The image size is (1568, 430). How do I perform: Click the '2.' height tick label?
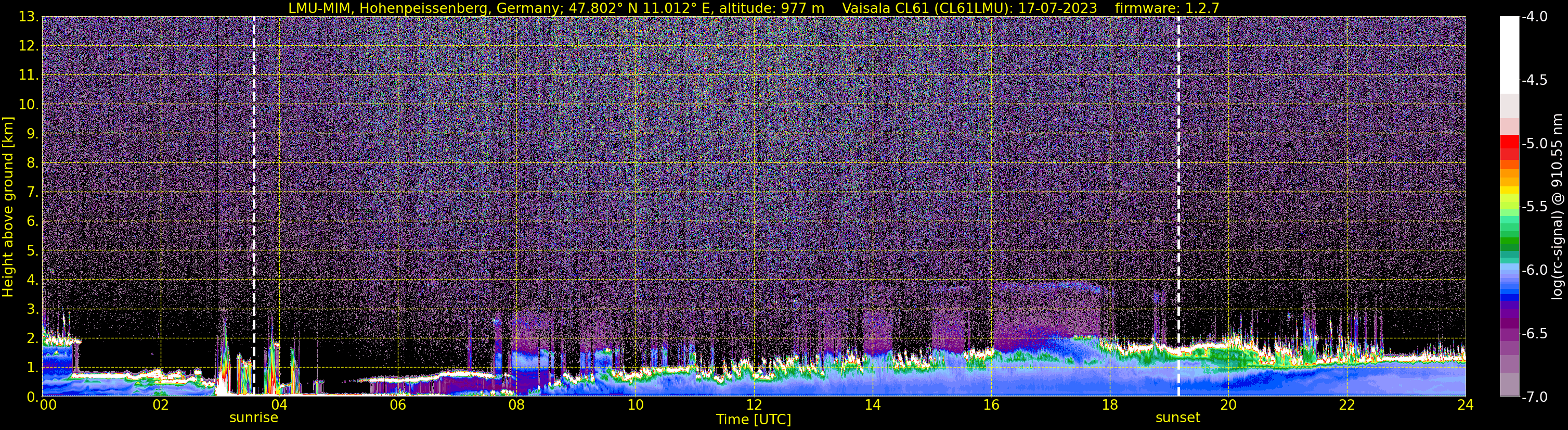point(33,338)
